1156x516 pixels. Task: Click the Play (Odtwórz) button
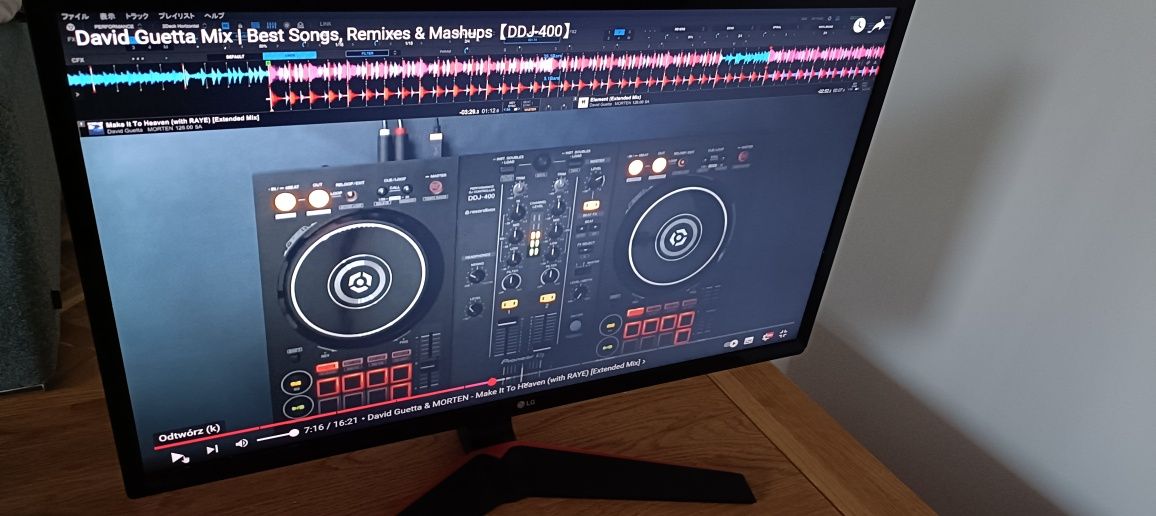pyautogui.click(x=180, y=459)
